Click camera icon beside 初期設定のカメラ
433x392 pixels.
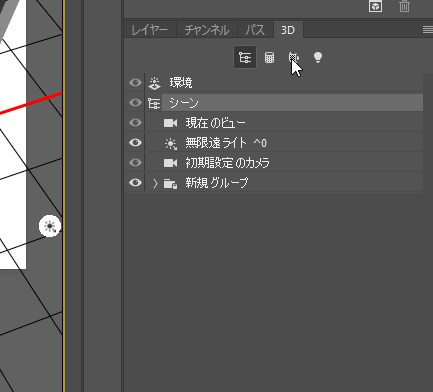170,163
